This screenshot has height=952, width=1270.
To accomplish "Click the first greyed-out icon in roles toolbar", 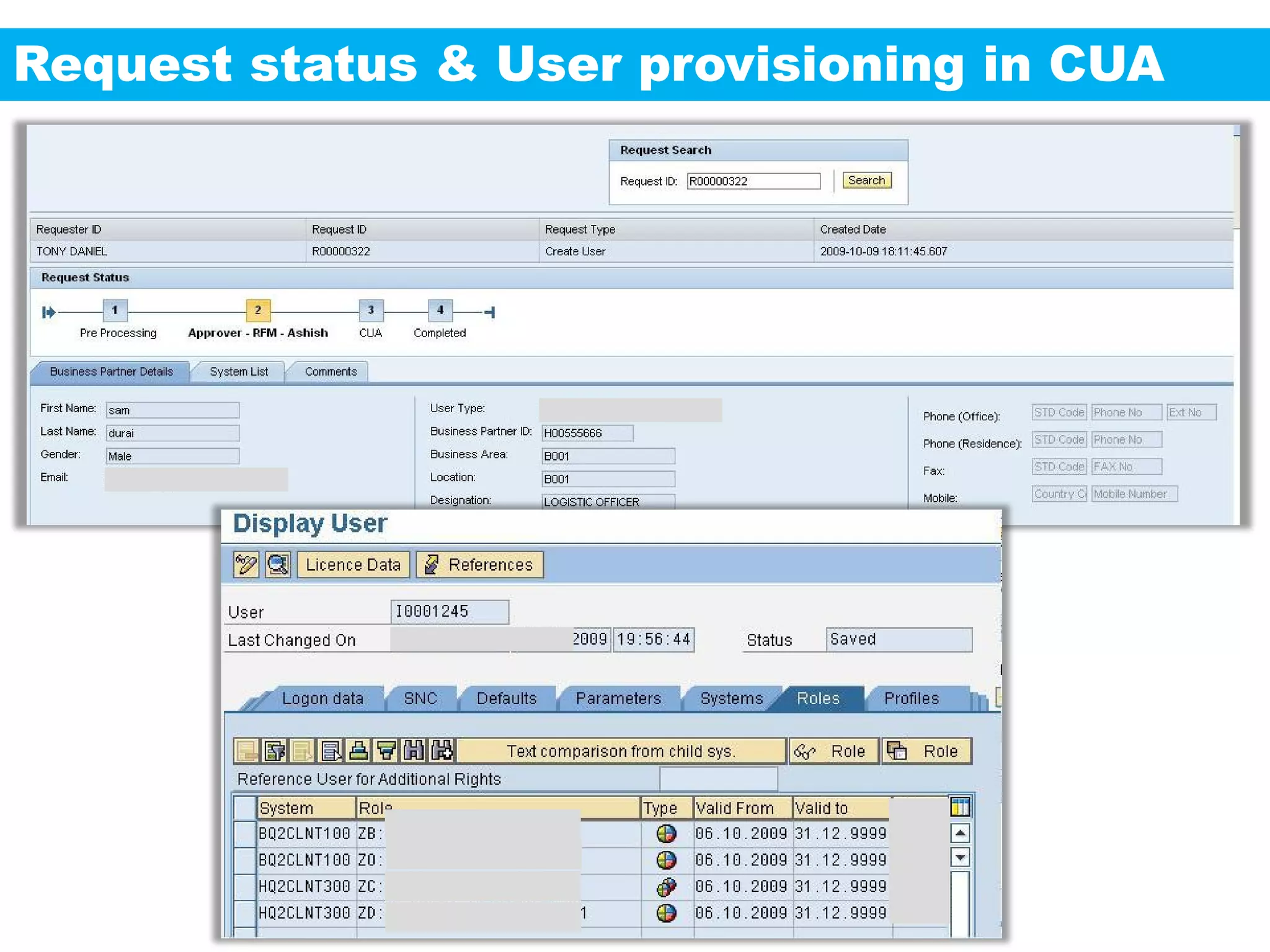I will click(x=246, y=751).
